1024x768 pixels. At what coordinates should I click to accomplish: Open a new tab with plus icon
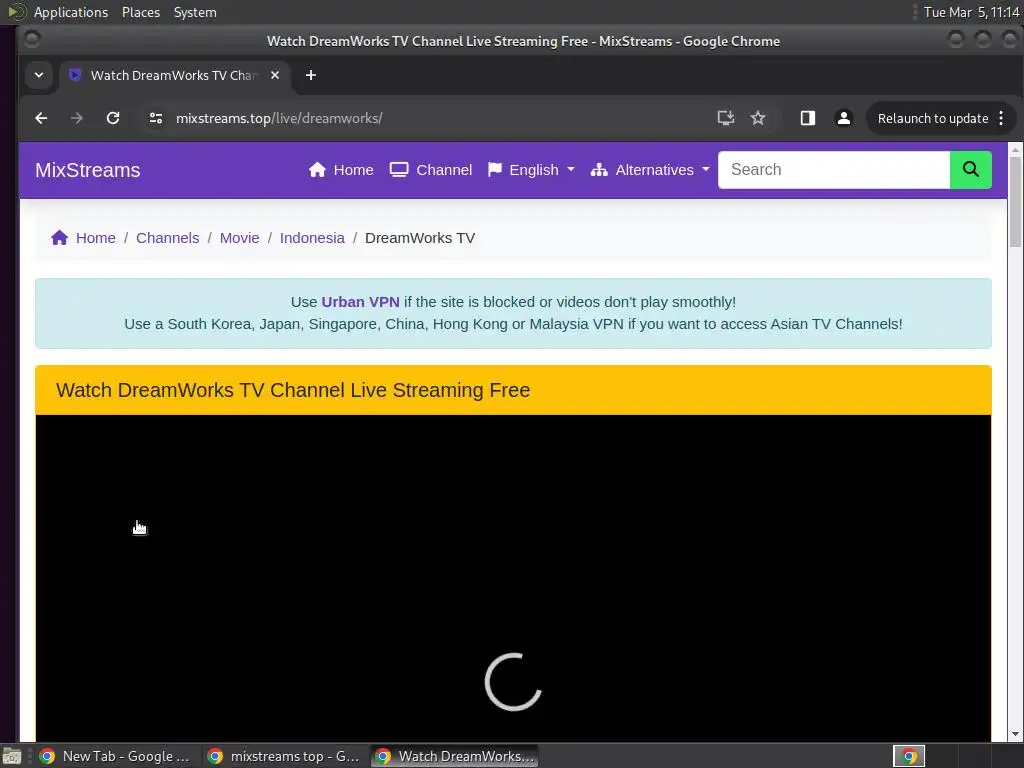[311, 75]
